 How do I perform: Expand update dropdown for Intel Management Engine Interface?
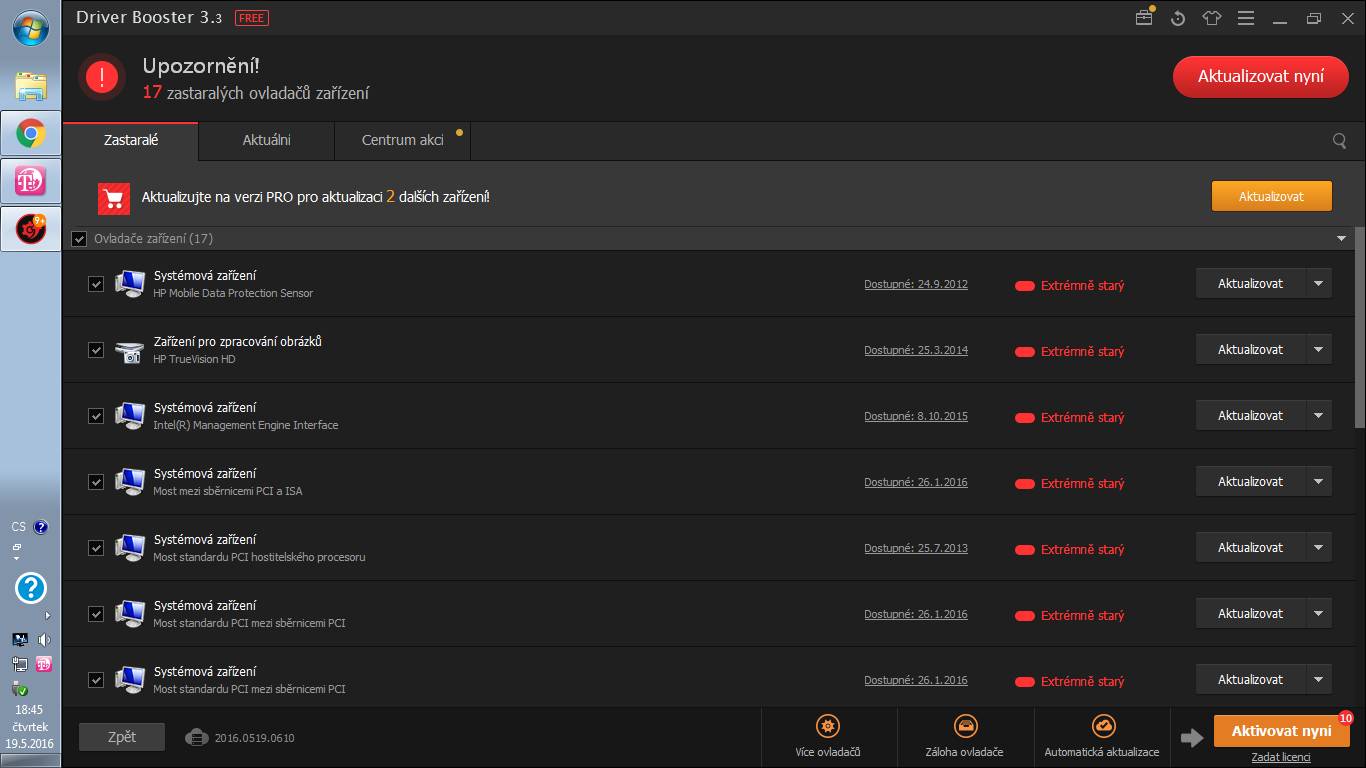pos(1318,415)
